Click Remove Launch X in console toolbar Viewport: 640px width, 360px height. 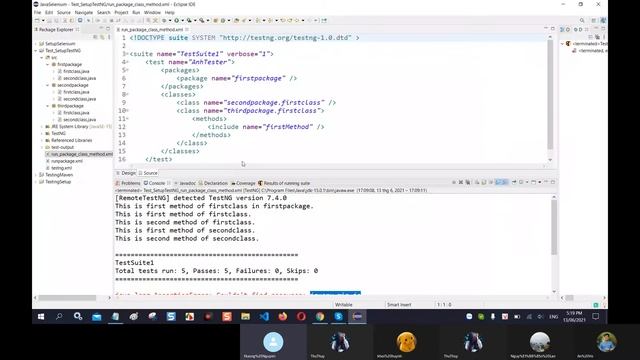(461, 182)
